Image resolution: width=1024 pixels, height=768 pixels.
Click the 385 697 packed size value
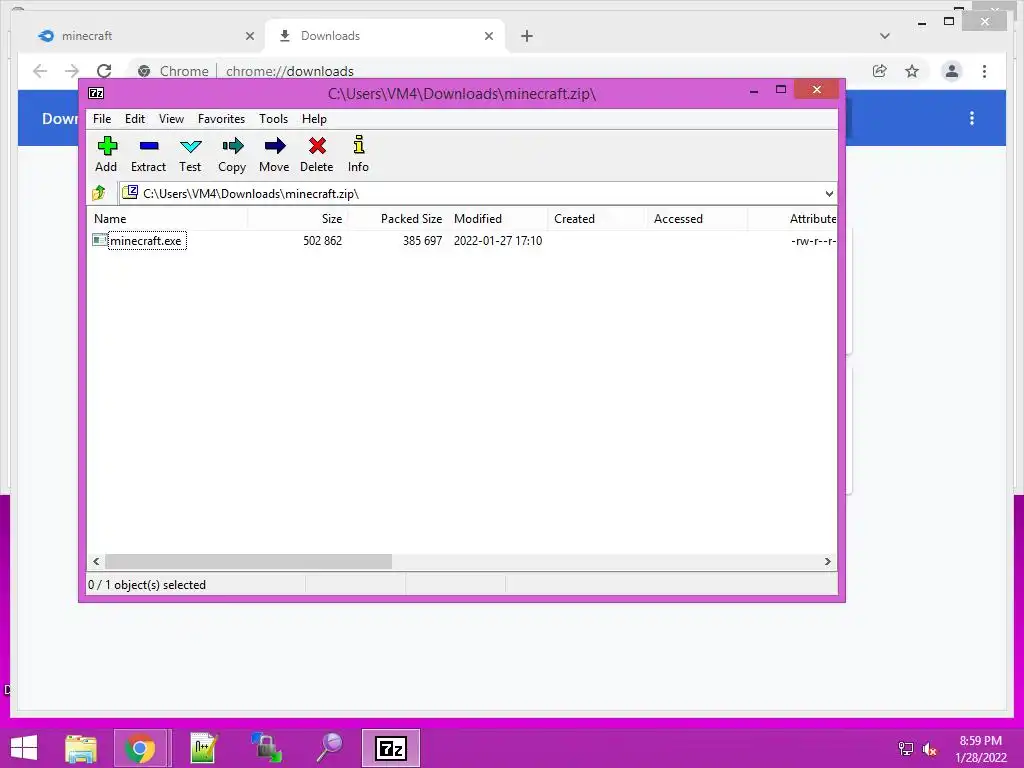coord(423,240)
